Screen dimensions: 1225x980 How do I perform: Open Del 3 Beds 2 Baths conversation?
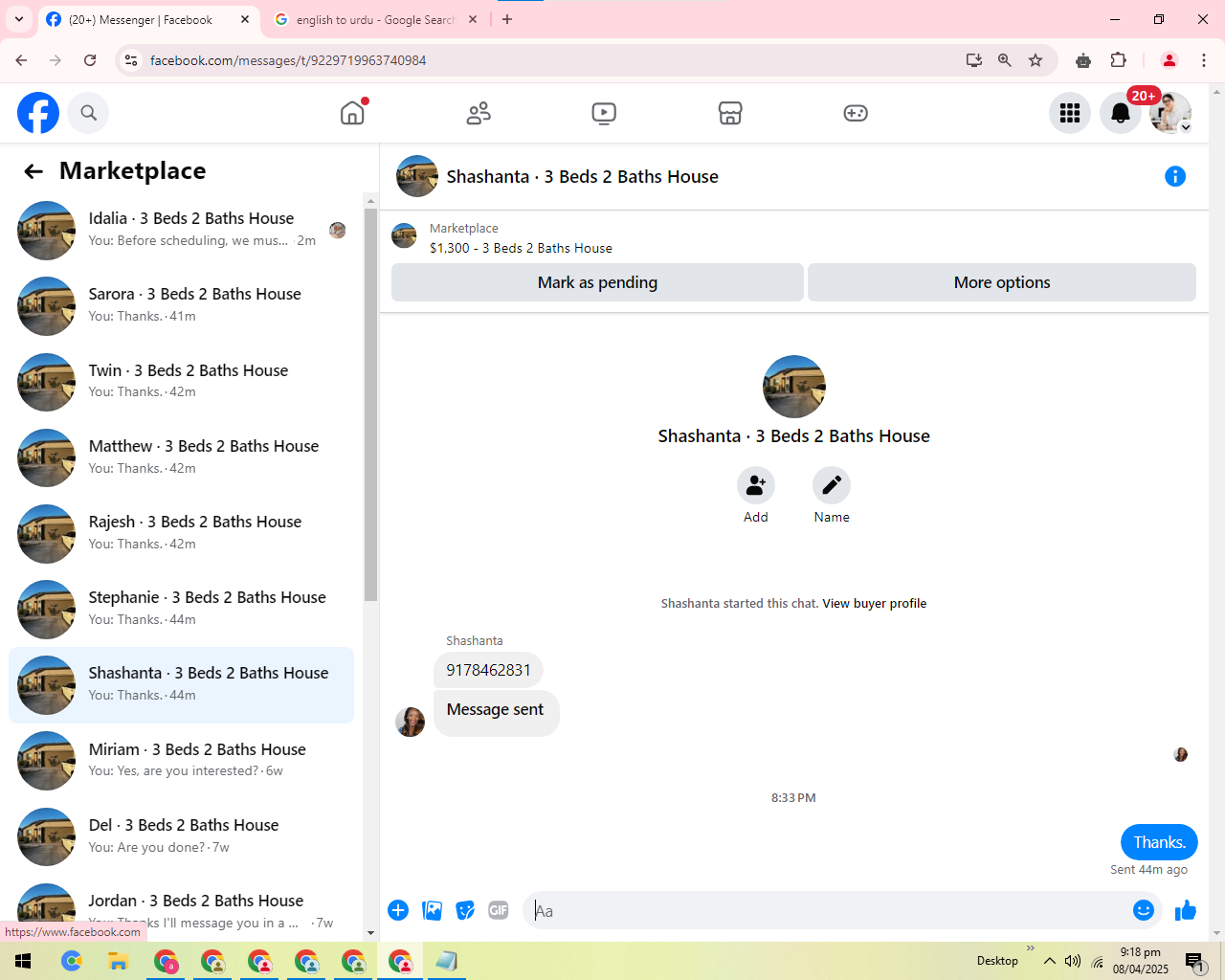coord(182,836)
